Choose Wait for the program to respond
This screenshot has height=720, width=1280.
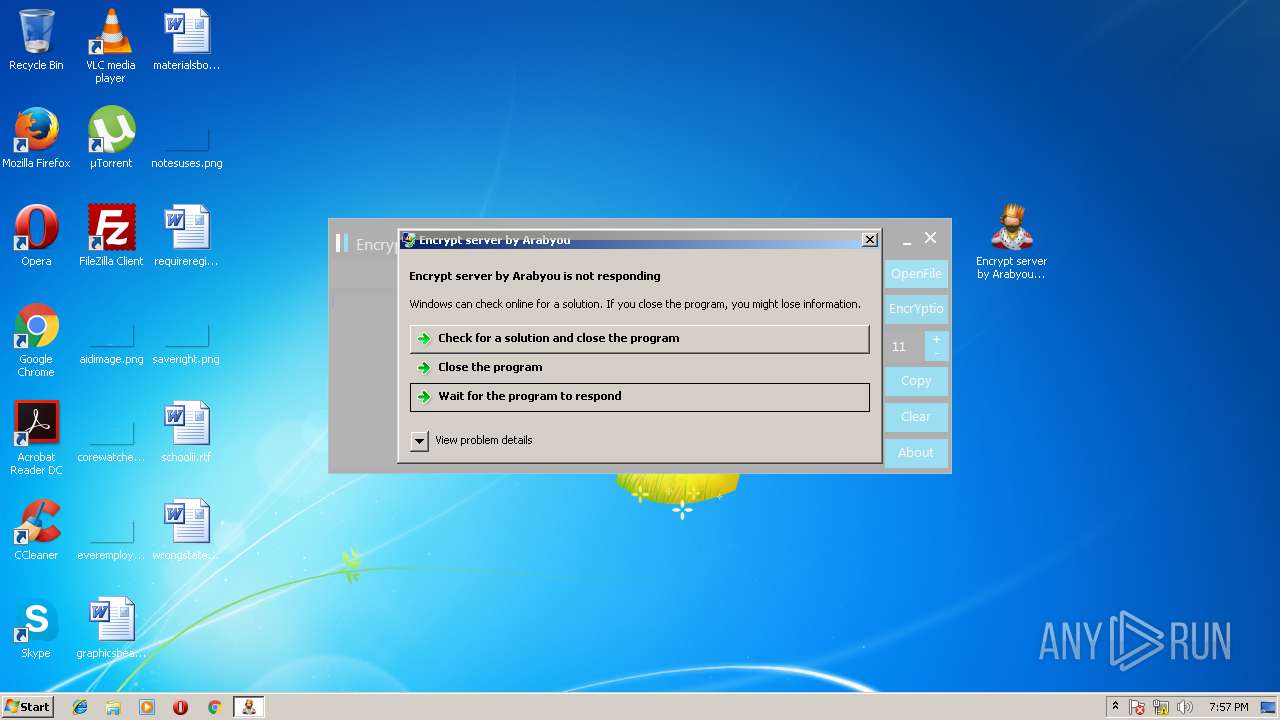(x=639, y=397)
